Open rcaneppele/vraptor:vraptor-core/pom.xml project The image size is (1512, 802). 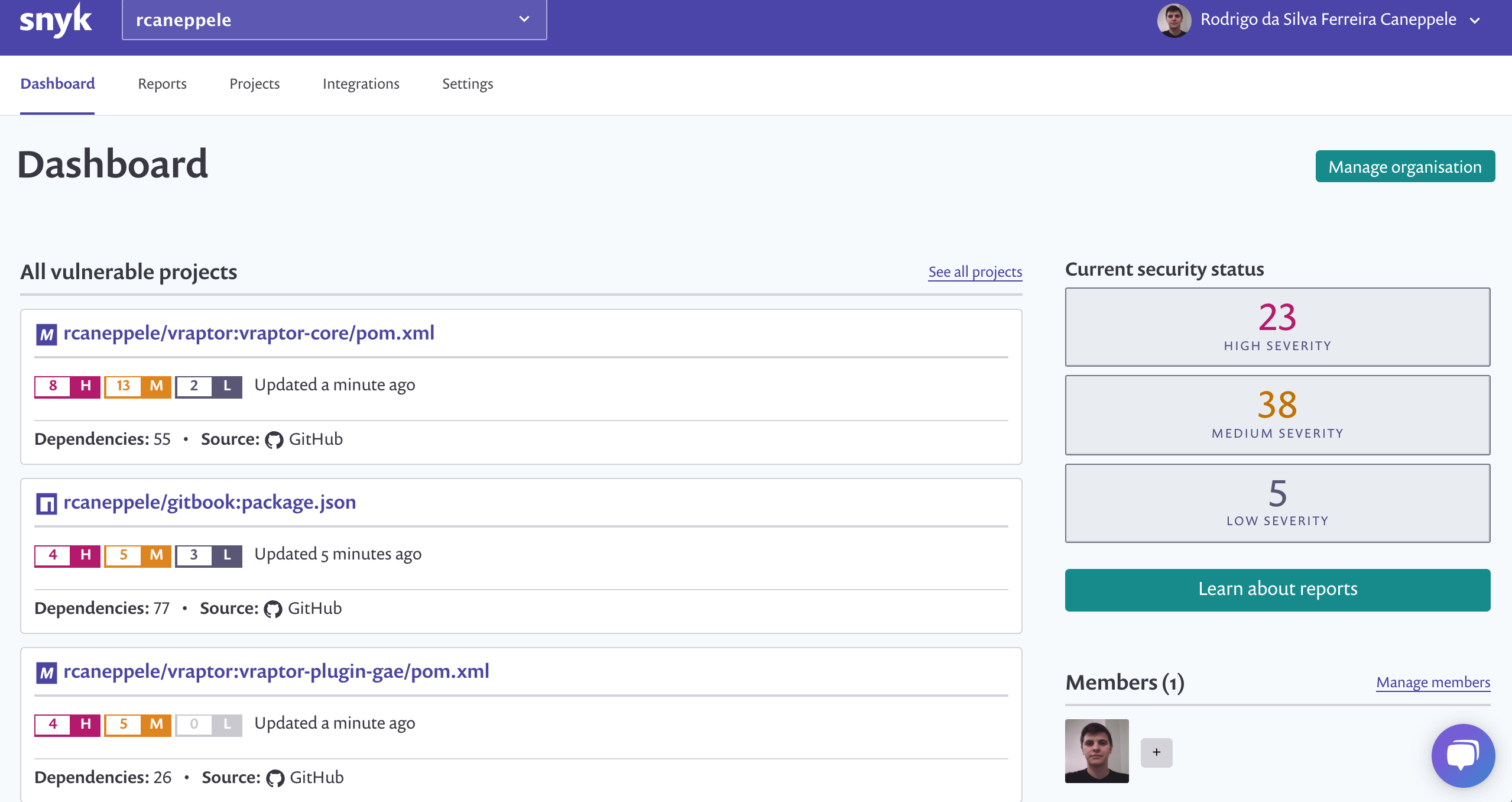click(249, 333)
